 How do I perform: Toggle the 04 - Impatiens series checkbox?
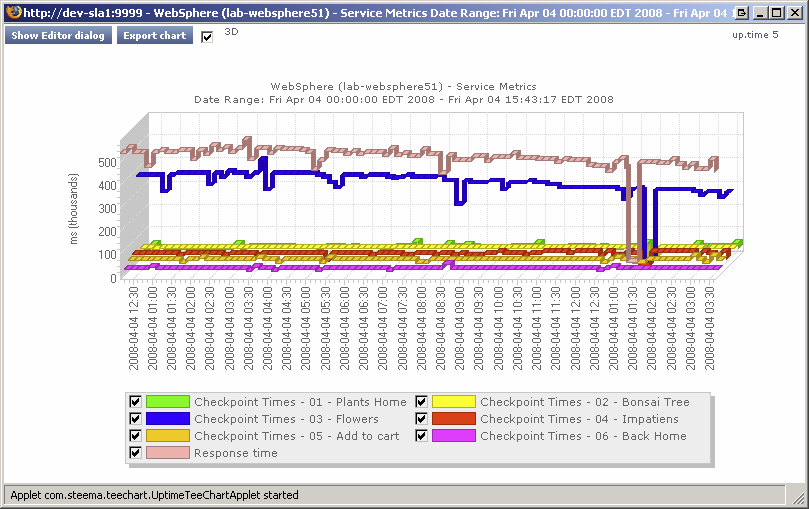[x=421, y=419]
